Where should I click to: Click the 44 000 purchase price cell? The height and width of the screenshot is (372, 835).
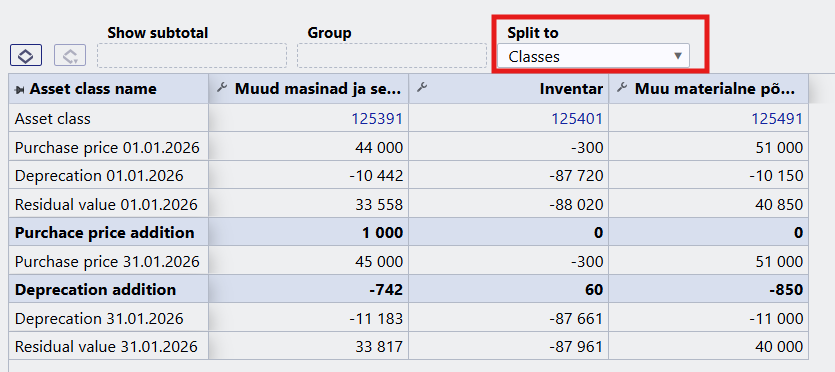click(309, 147)
